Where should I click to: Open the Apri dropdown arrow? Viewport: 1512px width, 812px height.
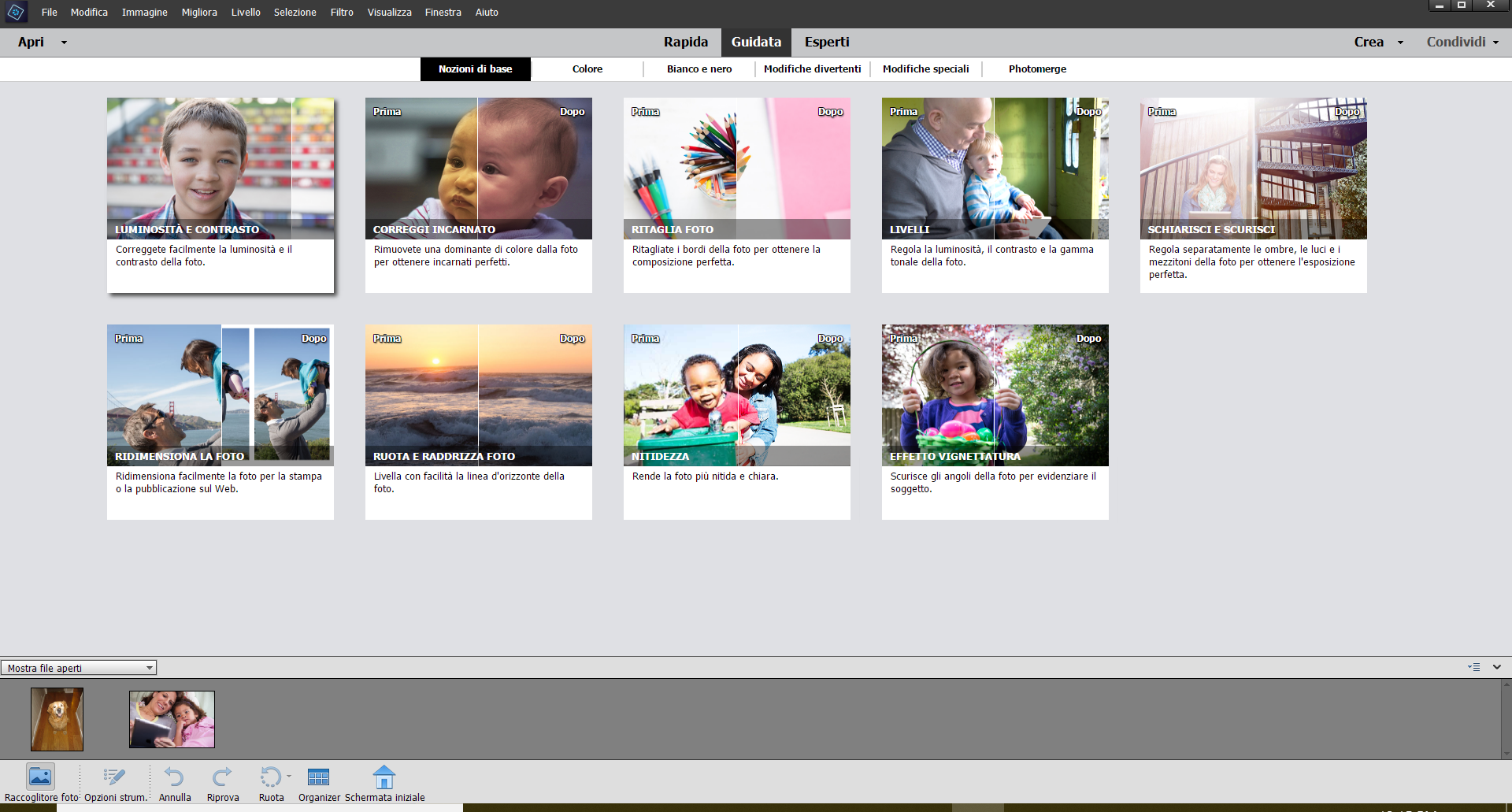[x=63, y=42]
